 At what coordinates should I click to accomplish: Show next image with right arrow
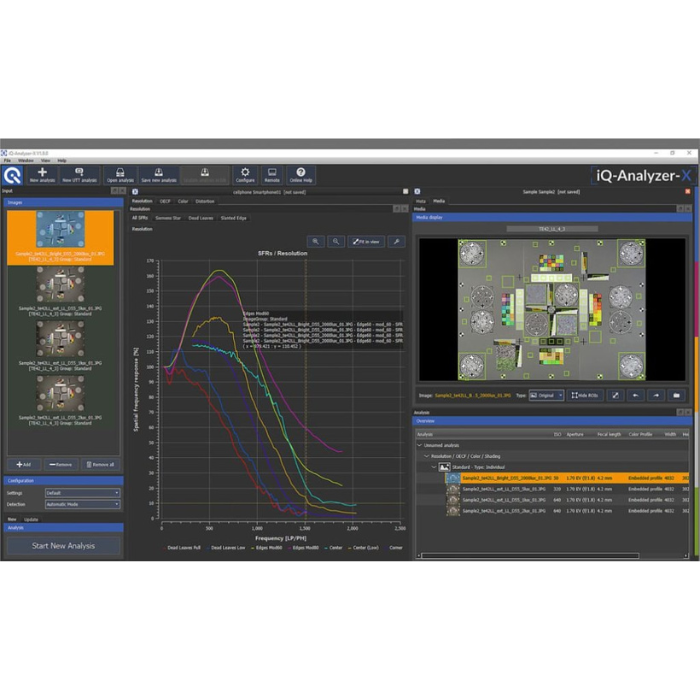[656, 396]
